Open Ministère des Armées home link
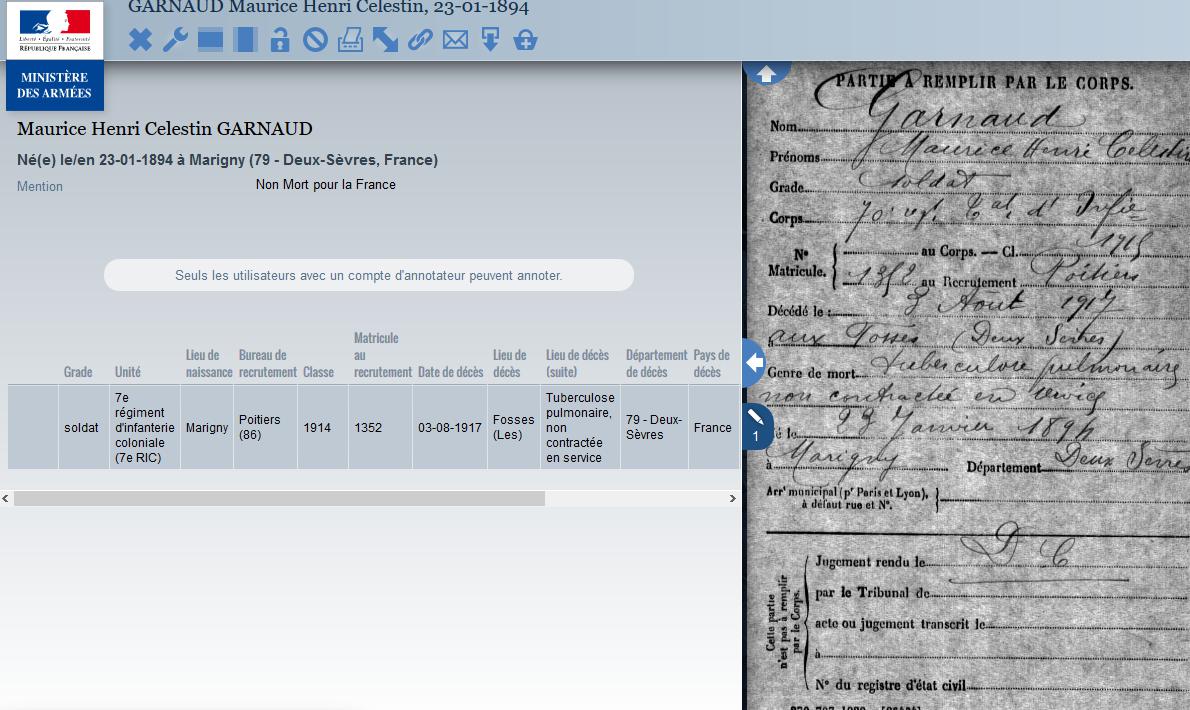This screenshot has height=710, width=1190. [55, 85]
